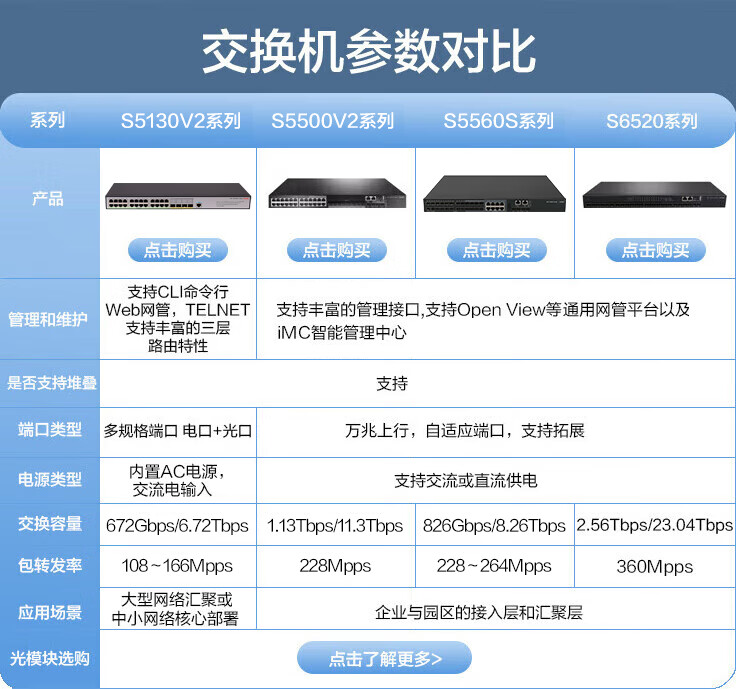Click the 光模块选购 row label
Image resolution: width=736 pixels, height=689 pixels.
tap(48, 658)
